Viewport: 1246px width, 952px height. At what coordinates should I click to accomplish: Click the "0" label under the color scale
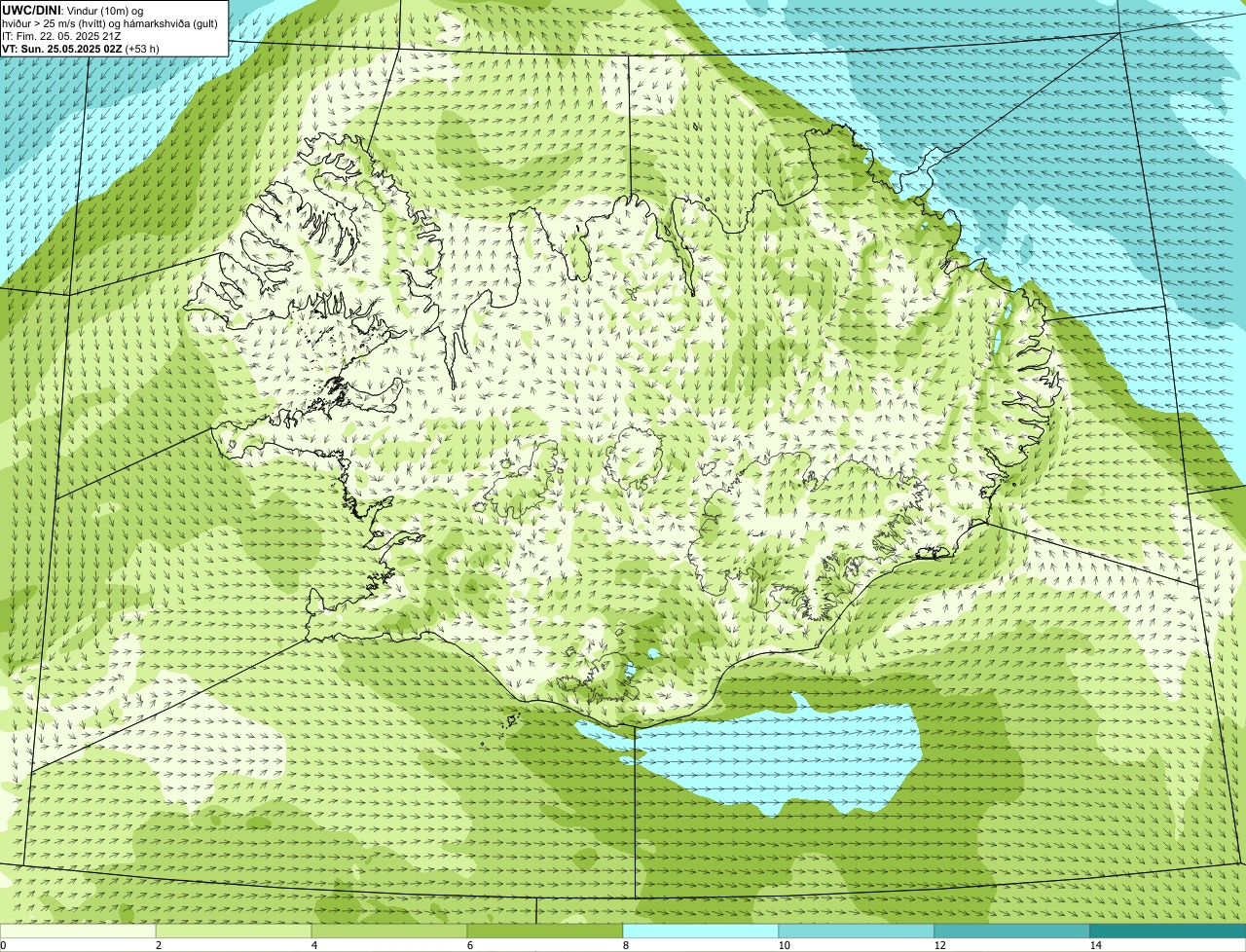tap(3, 945)
